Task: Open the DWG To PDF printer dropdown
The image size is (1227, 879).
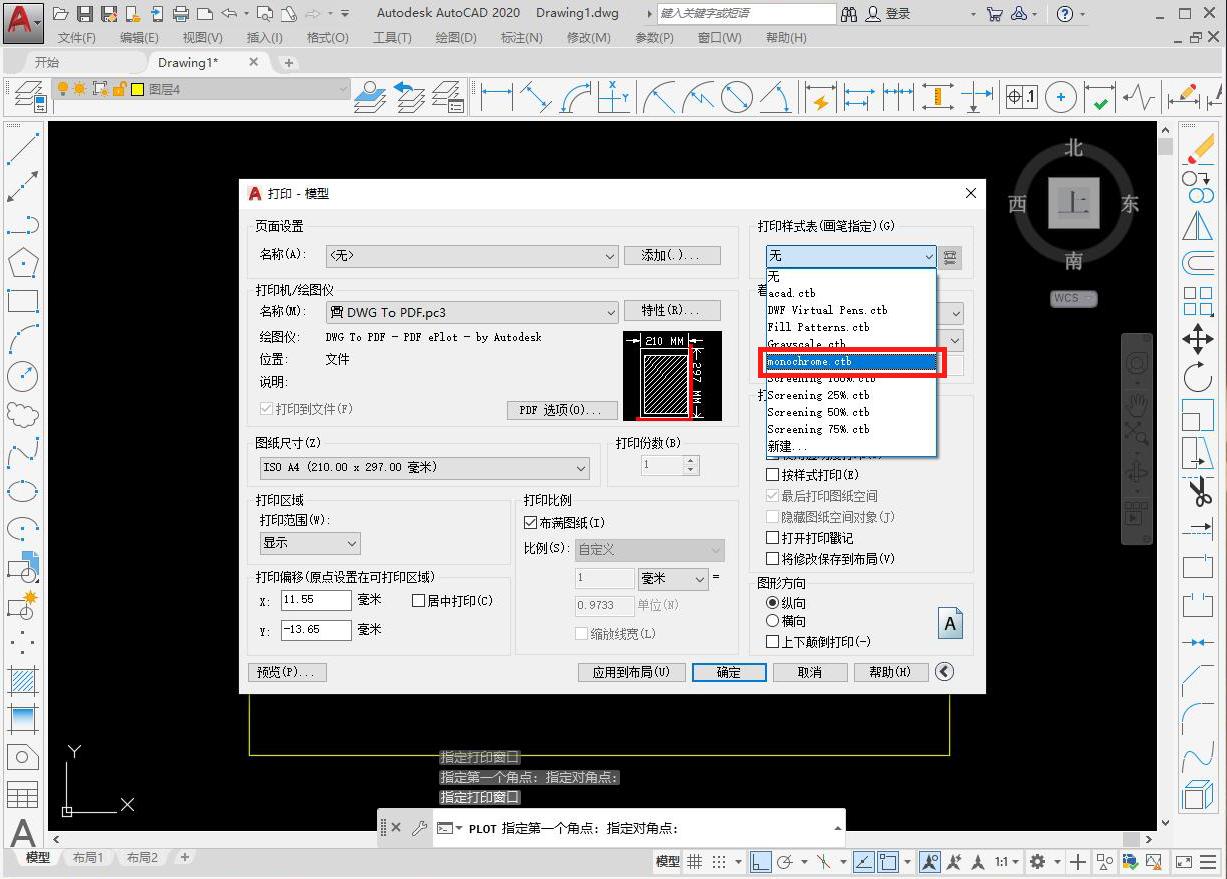Action: tap(612, 311)
